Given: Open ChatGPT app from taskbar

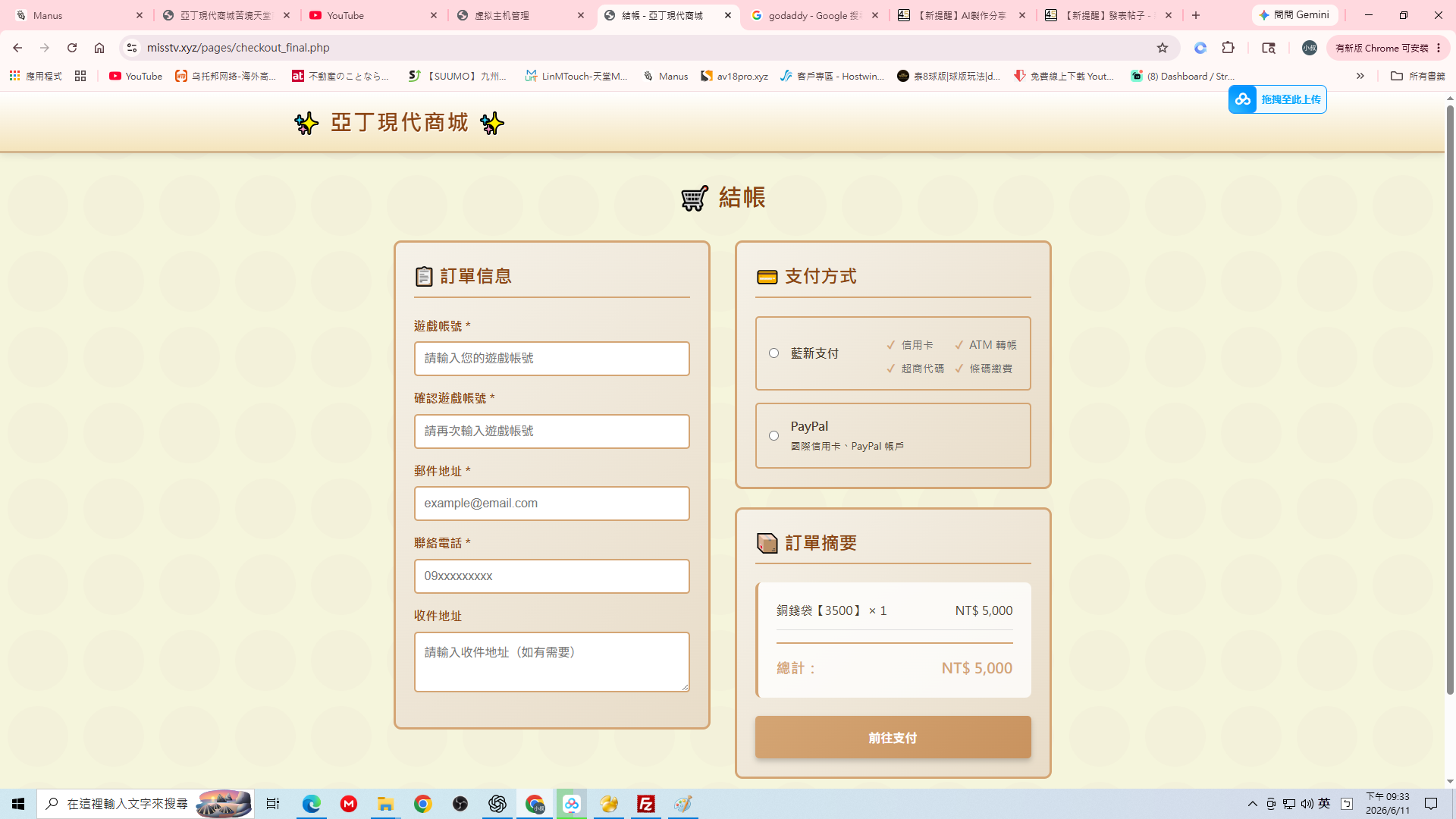Looking at the screenshot, I should pos(497,804).
